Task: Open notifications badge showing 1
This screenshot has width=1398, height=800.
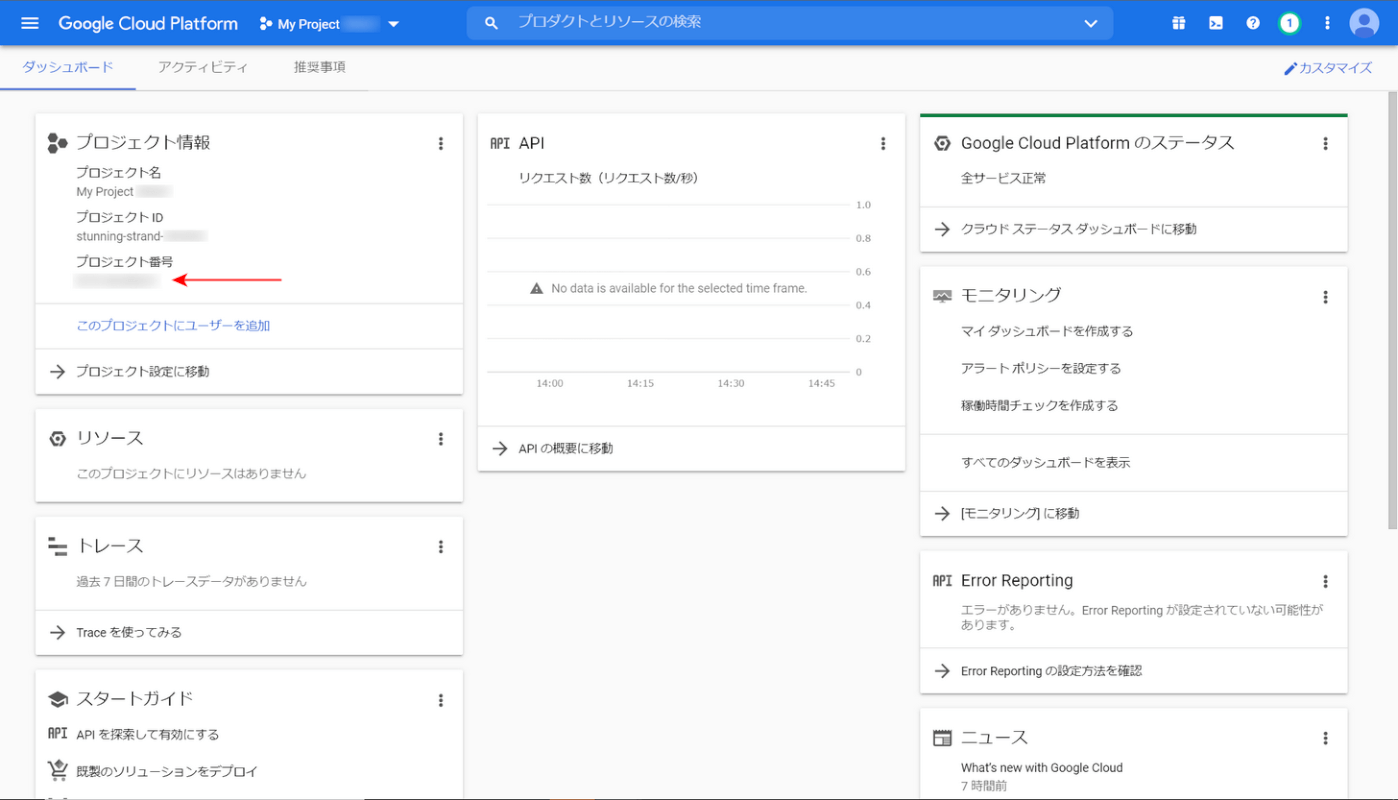Action: click(x=1290, y=23)
